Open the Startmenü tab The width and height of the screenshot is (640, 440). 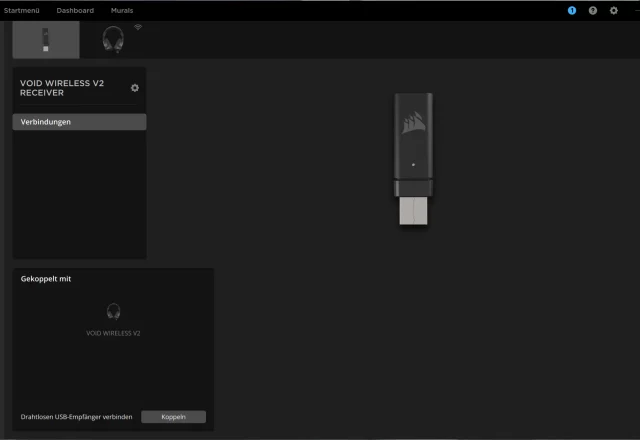point(21,10)
